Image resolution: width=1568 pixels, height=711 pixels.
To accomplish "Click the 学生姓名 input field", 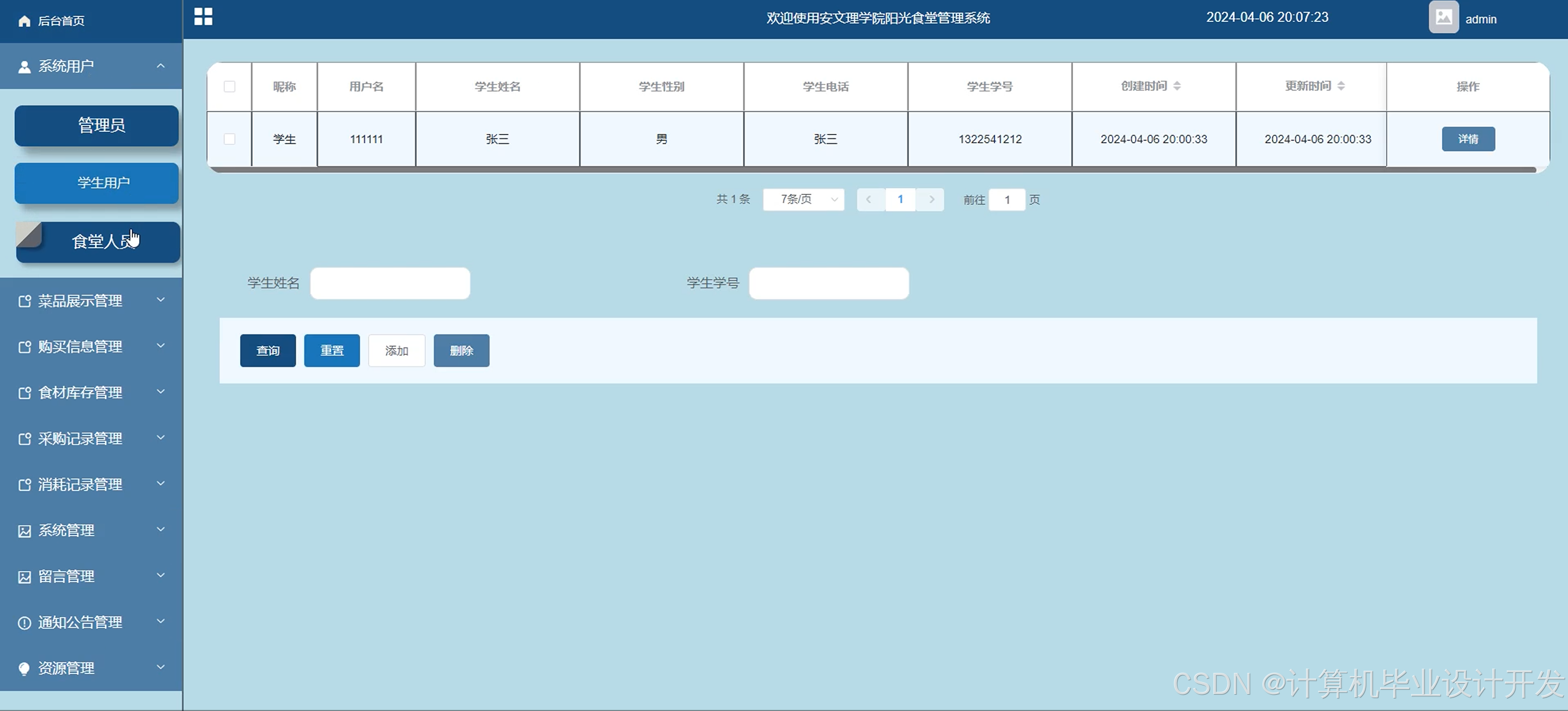I will click(x=390, y=284).
